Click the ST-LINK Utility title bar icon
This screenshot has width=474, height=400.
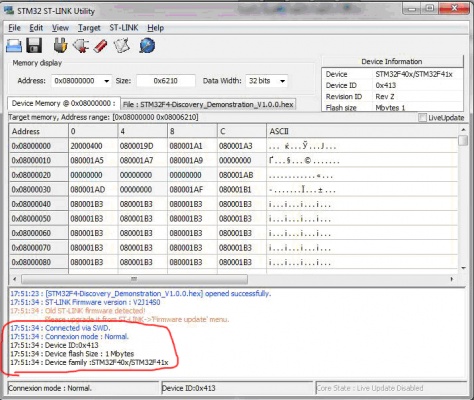pyautogui.click(x=9, y=11)
